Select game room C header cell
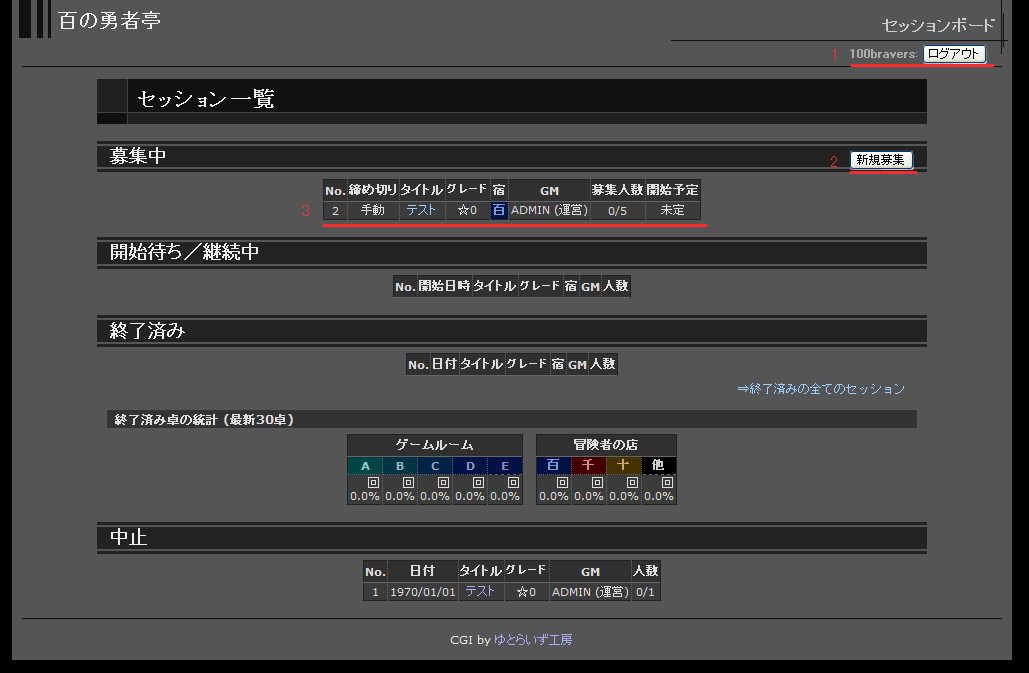This screenshot has width=1029, height=673. coord(435,466)
